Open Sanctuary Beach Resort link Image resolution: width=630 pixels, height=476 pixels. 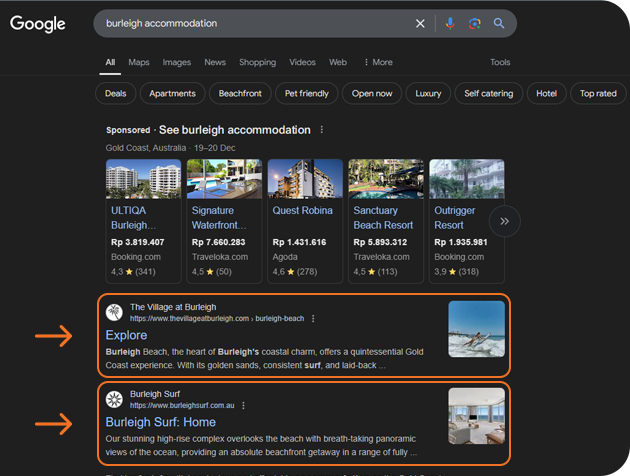click(x=383, y=218)
